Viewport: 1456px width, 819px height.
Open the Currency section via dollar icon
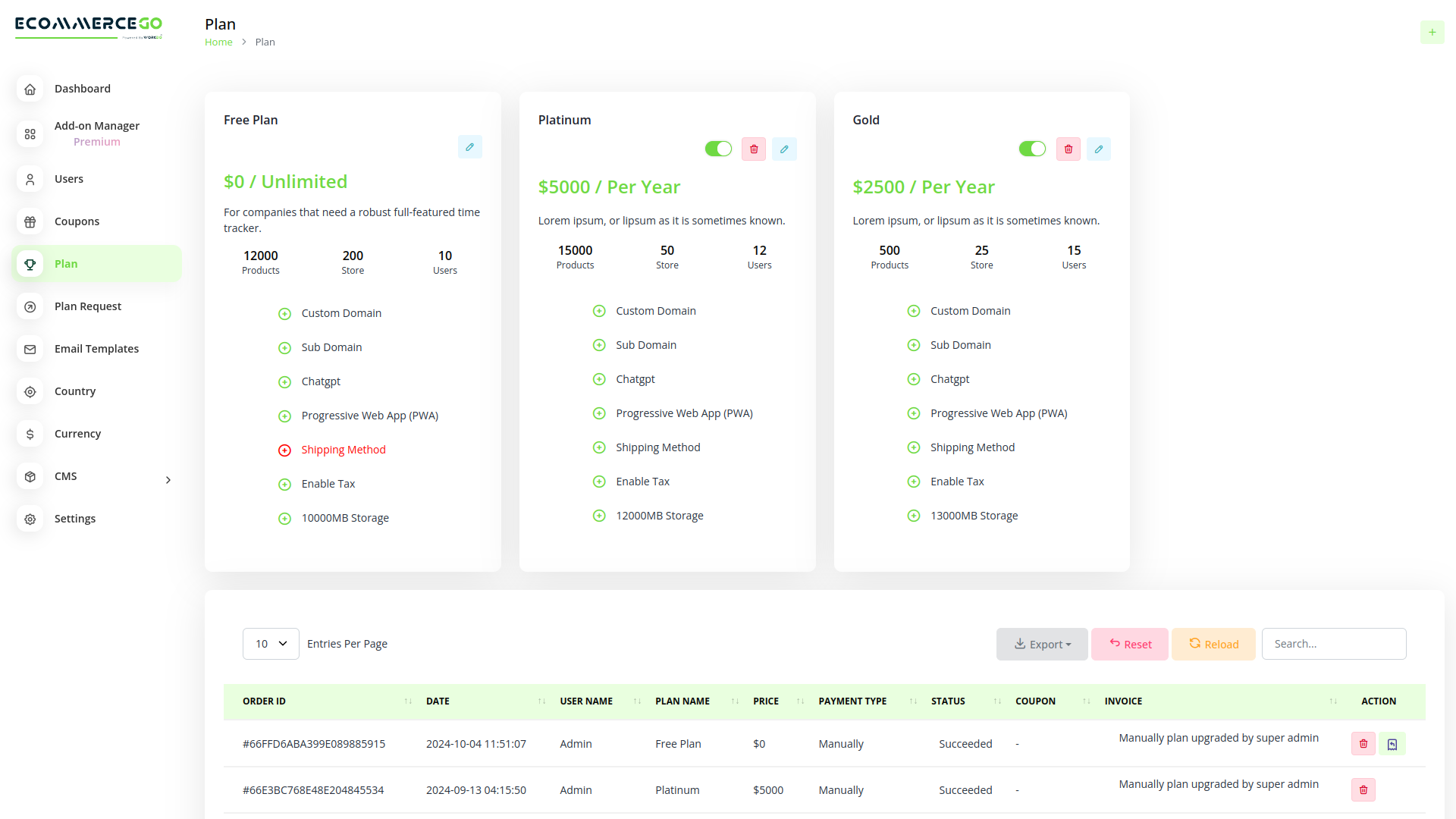click(x=30, y=434)
